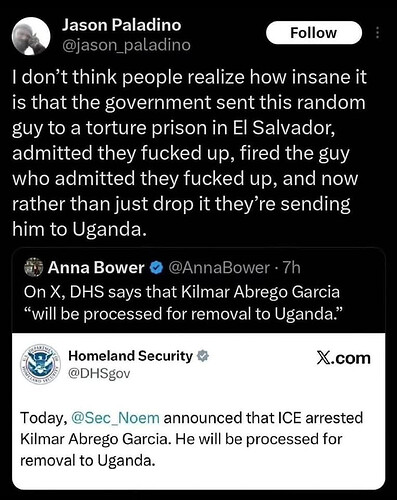Image resolution: width=397 pixels, height=500 pixels.
Task: Click the 7h timestamp on quoted tweet
Action: (291, 268)
